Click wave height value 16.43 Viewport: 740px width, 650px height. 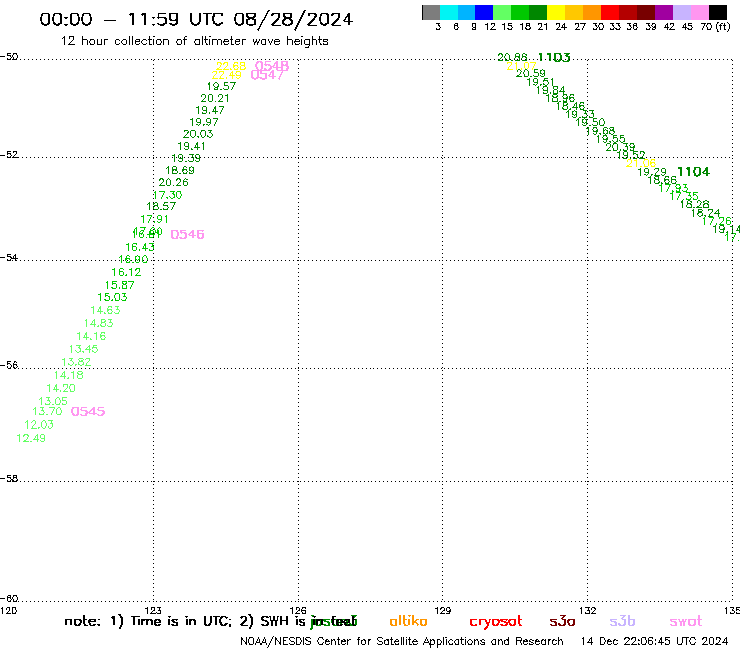tap(140, 247)
